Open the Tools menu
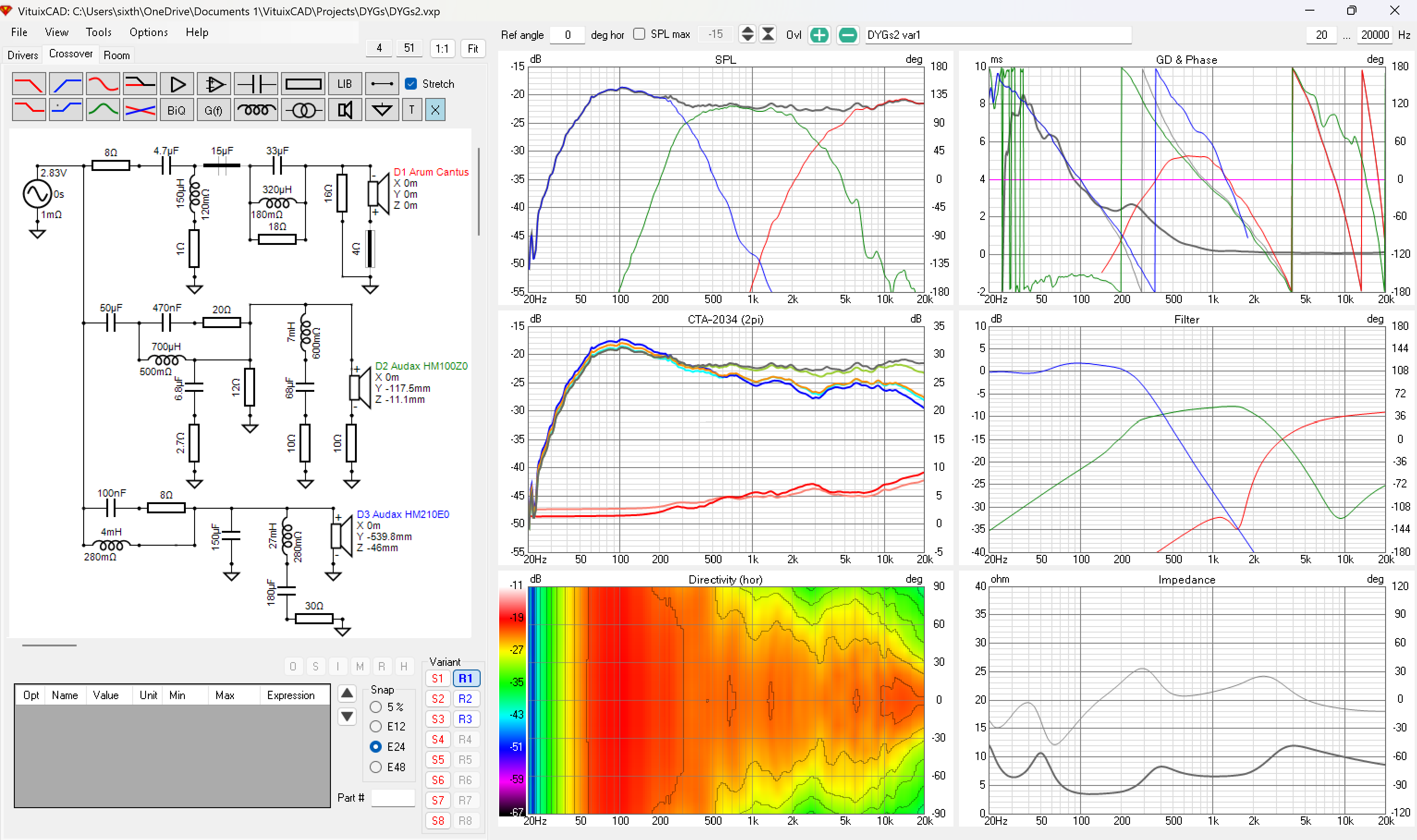Screen dimensions: 1417x840 (x=98, y=32)
